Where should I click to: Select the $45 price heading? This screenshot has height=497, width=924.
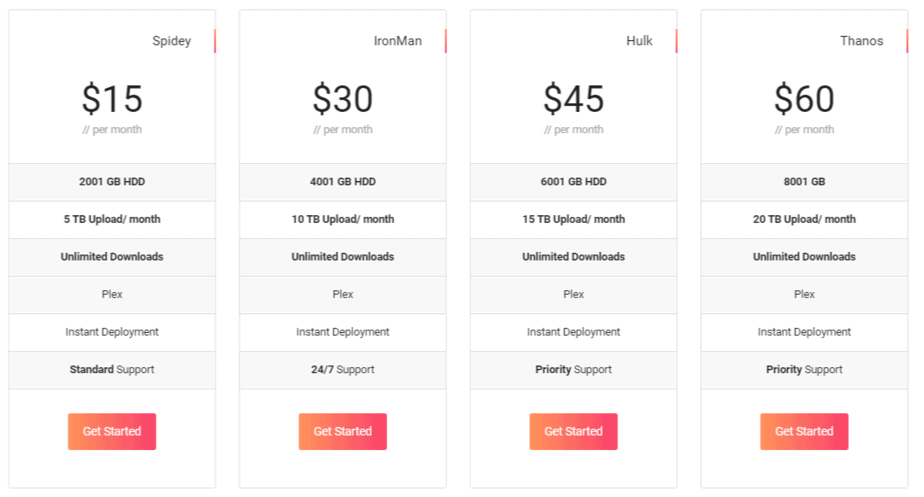574,99
